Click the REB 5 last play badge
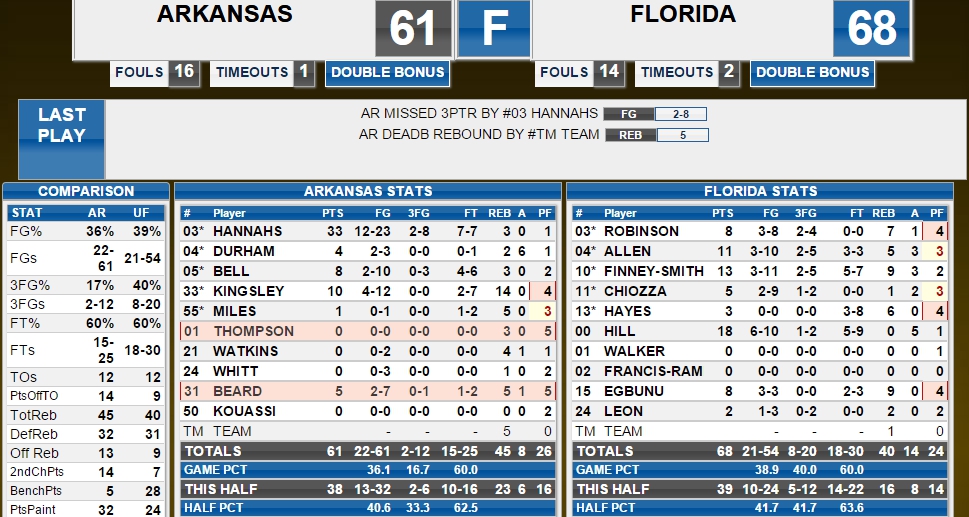The image size is (969, 517). tap(657, 135)
